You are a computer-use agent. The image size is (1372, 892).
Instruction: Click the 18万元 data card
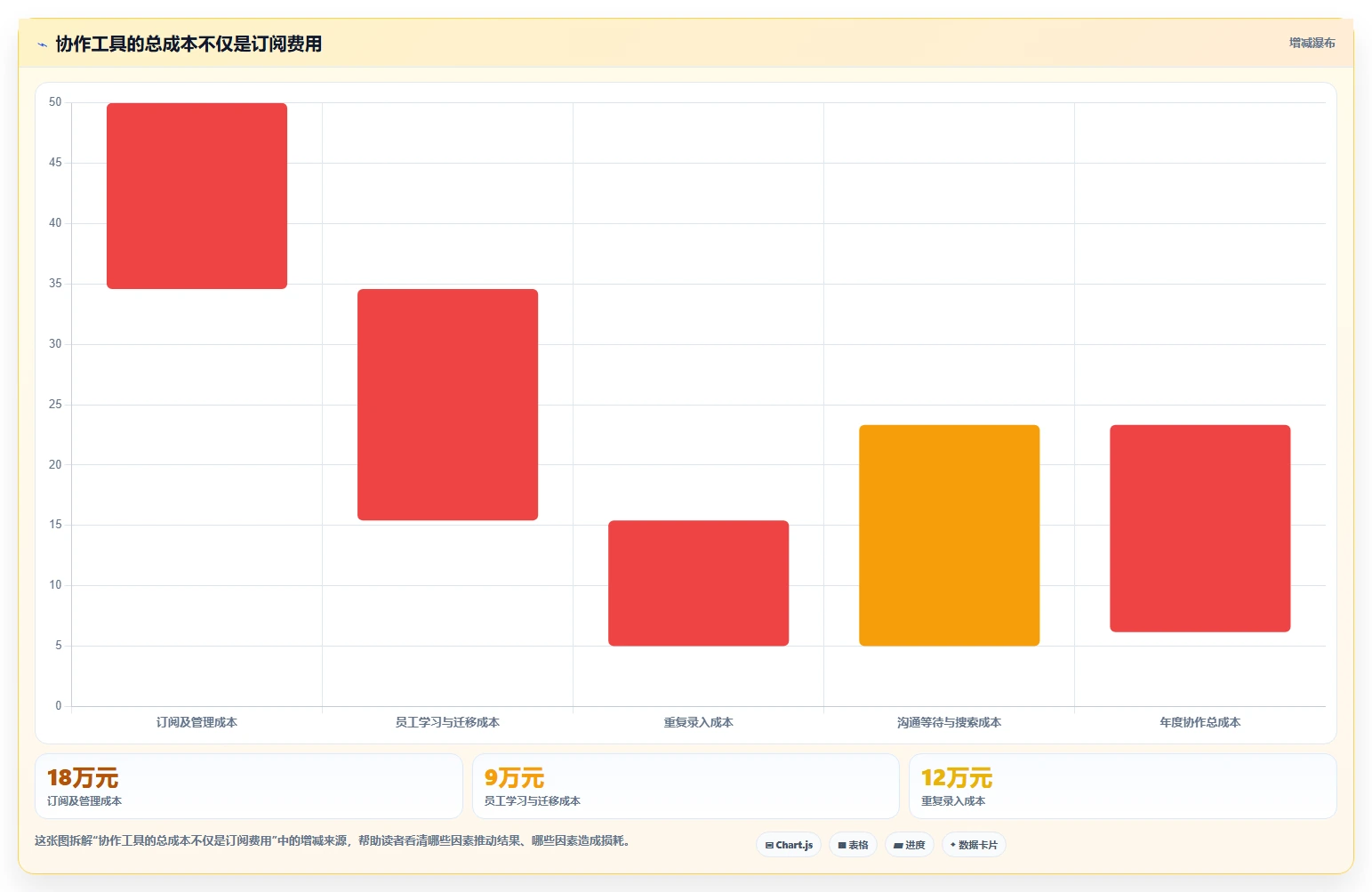pyautogui.click(x=249, y=786)
